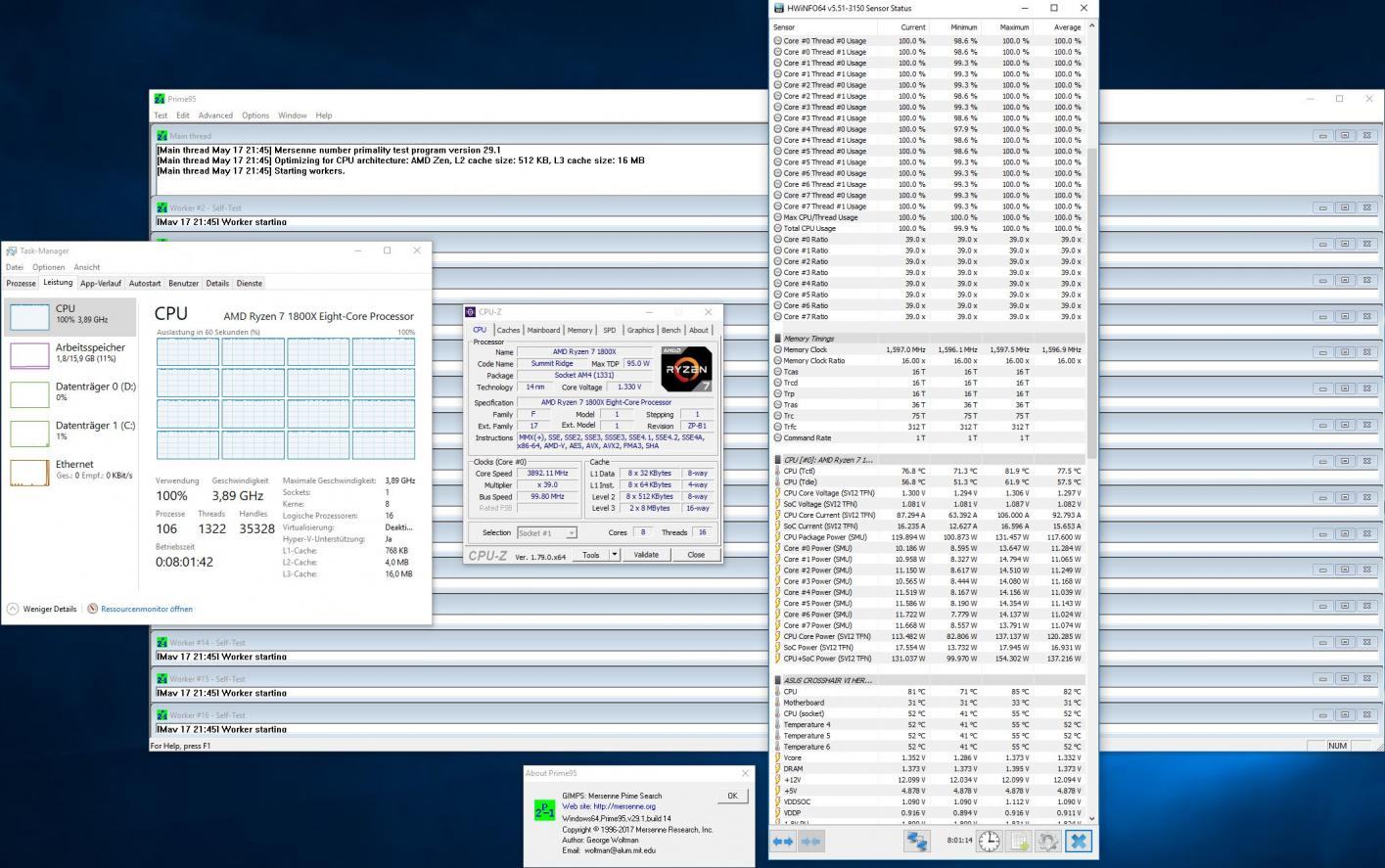This screenshot has height=868, width=1385.
Task: Click the Validate button in CPU-Z
Action: [x=646, y=555]
